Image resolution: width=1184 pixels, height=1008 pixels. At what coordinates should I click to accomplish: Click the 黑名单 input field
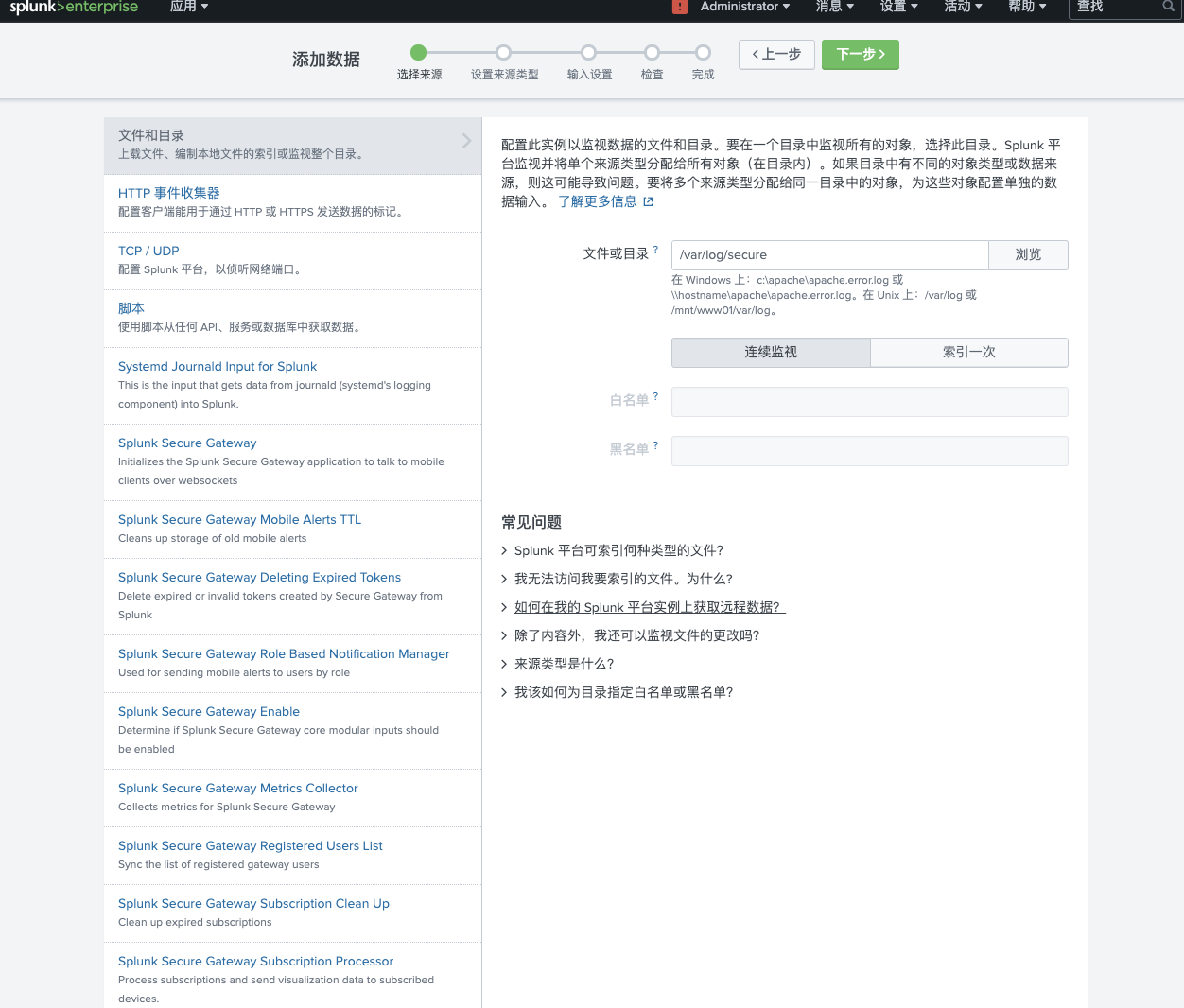coord(870,451)
